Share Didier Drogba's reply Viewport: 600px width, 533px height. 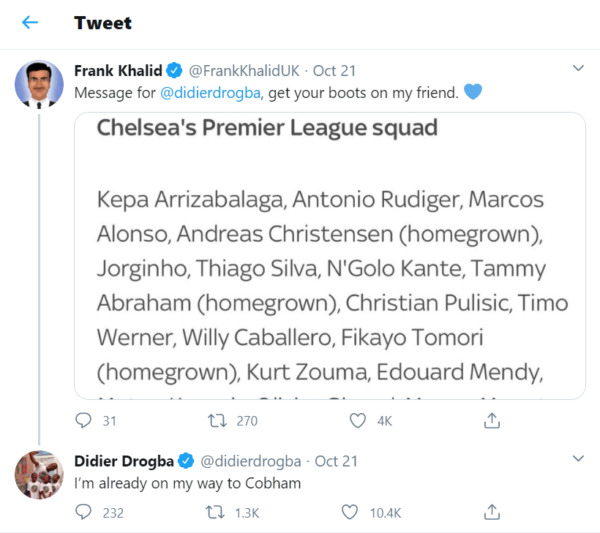click(x=491, y=512)
